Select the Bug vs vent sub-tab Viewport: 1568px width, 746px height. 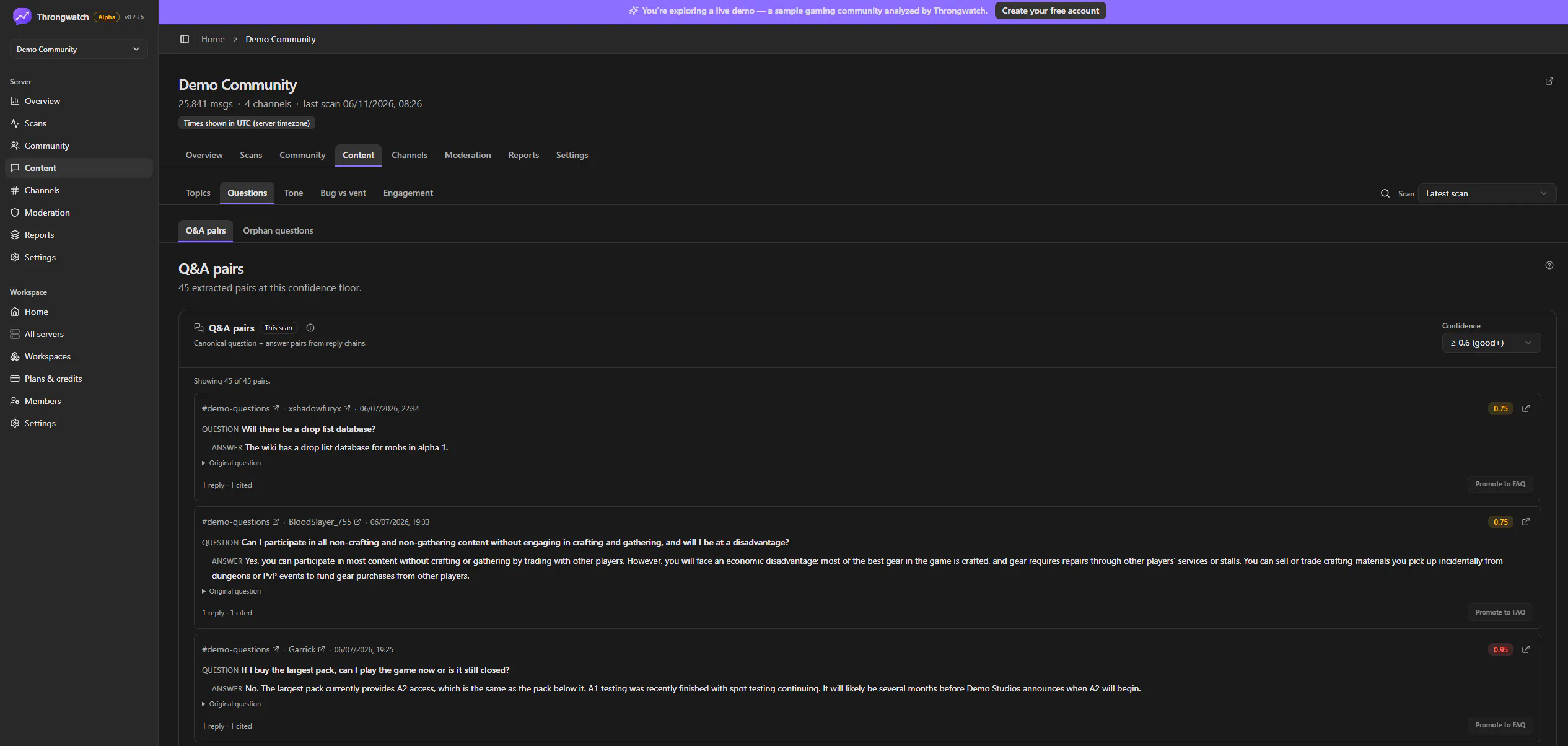[343, 193]
